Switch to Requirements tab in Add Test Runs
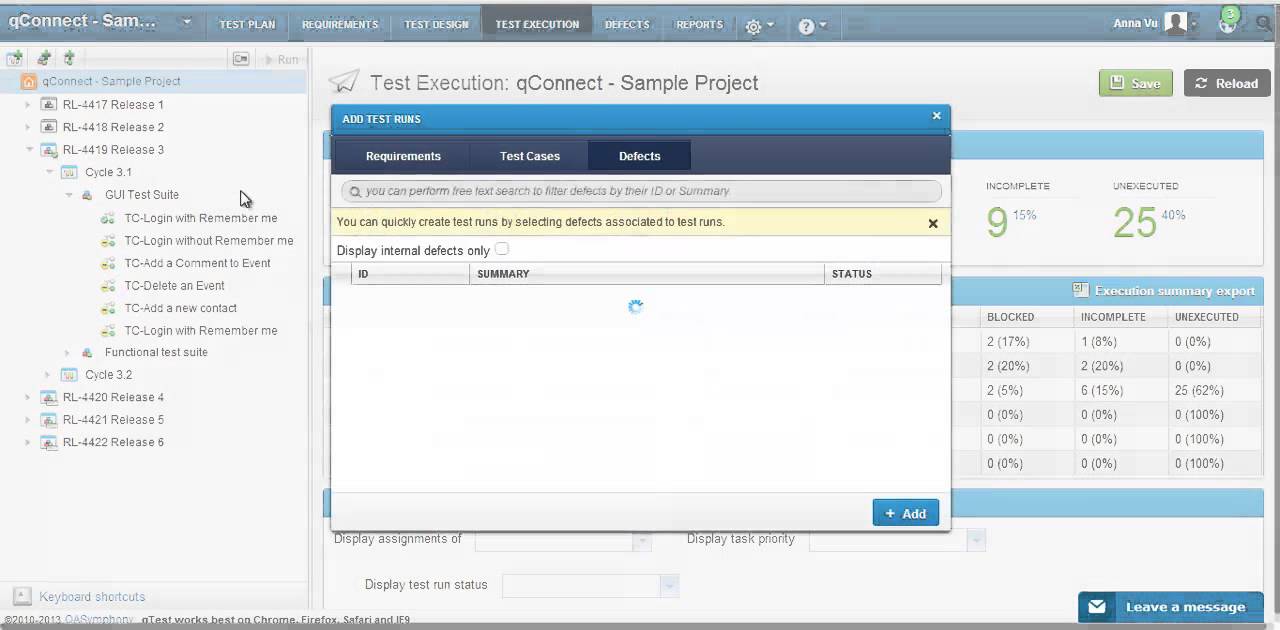The height and width of the screenshot is (630, 1280). coord(403,156)
